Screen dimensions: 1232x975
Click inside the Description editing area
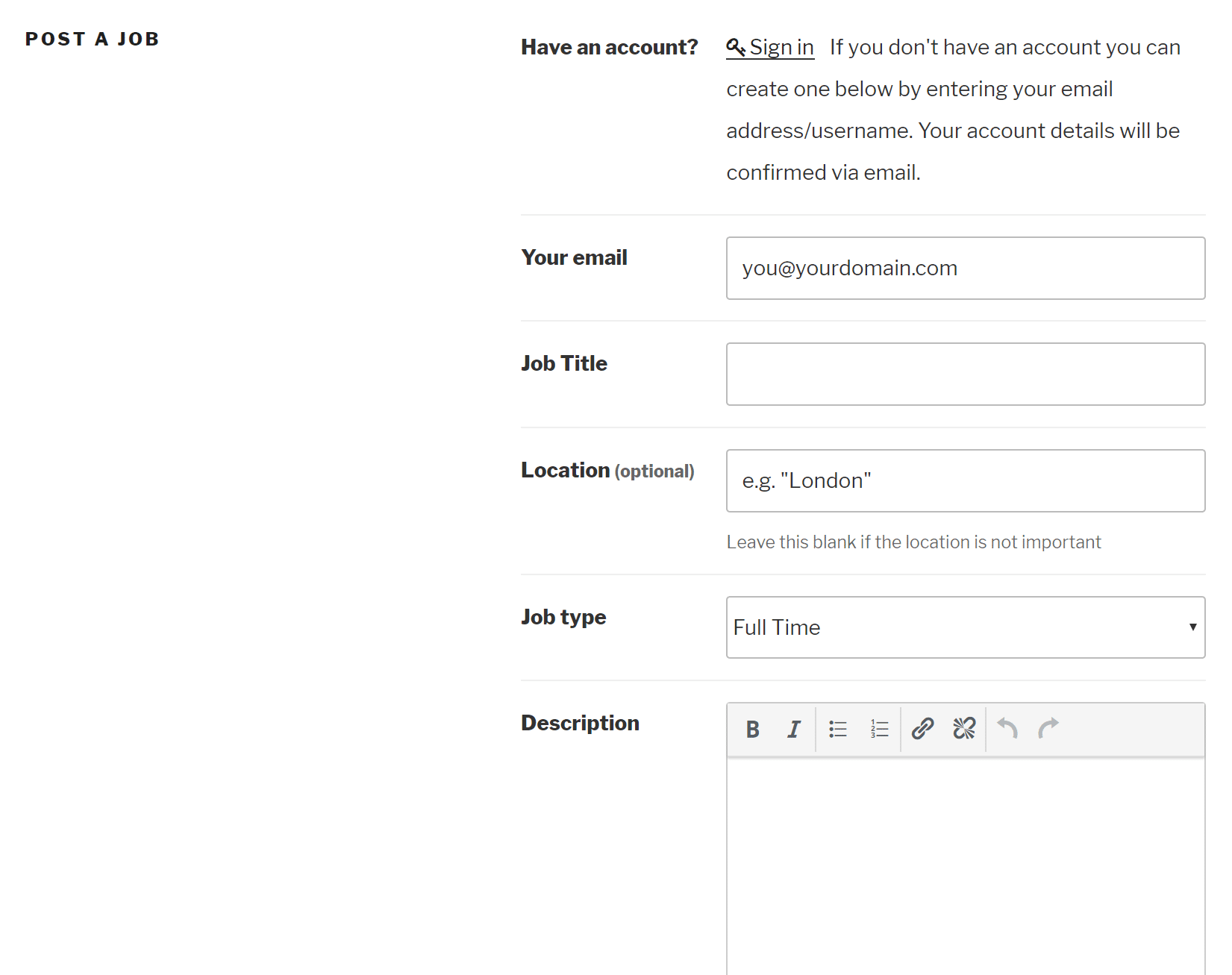965,858
